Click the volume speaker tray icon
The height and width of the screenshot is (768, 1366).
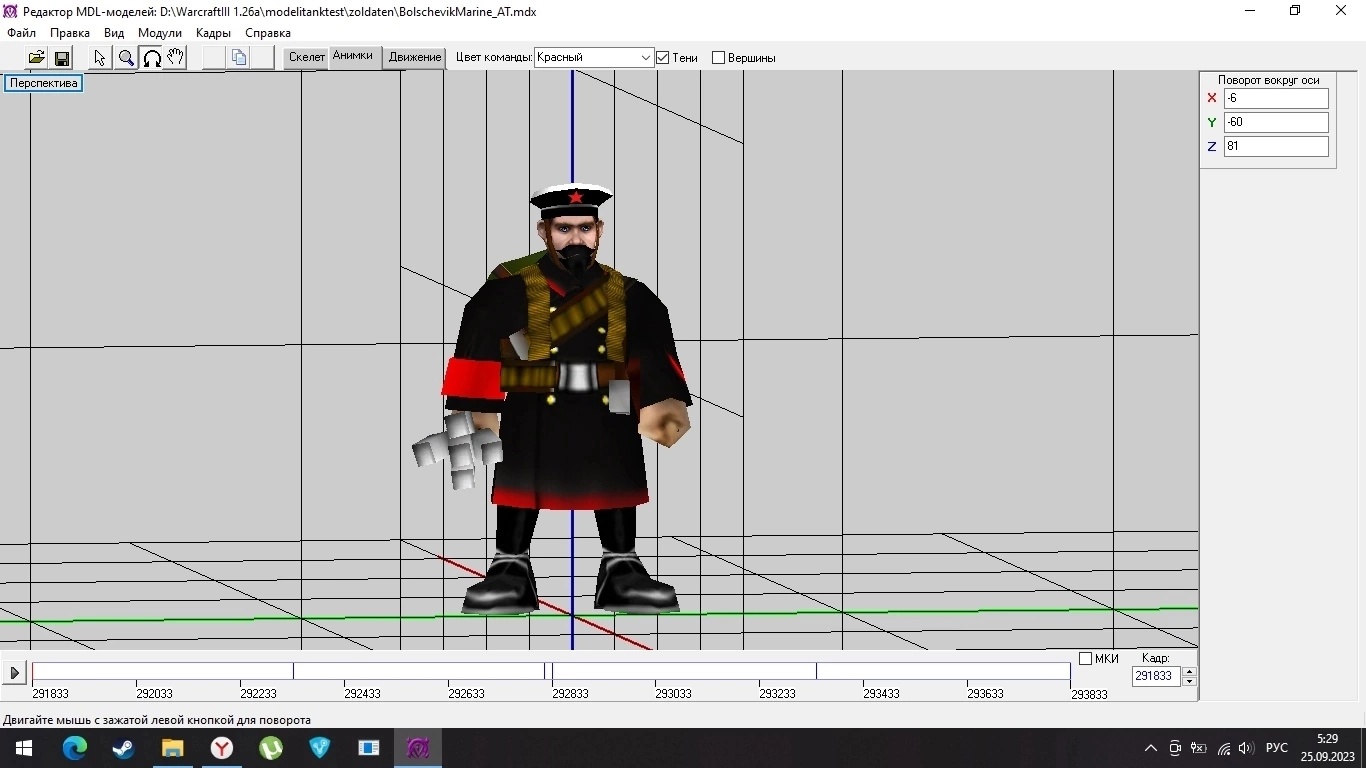tap(1246, 748)
